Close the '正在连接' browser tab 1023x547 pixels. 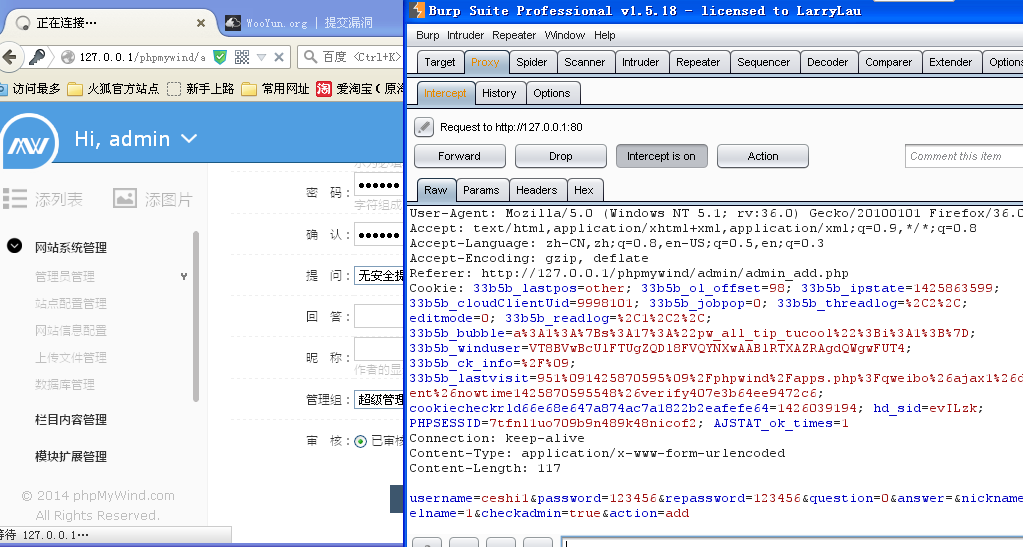tap(201, 23)
